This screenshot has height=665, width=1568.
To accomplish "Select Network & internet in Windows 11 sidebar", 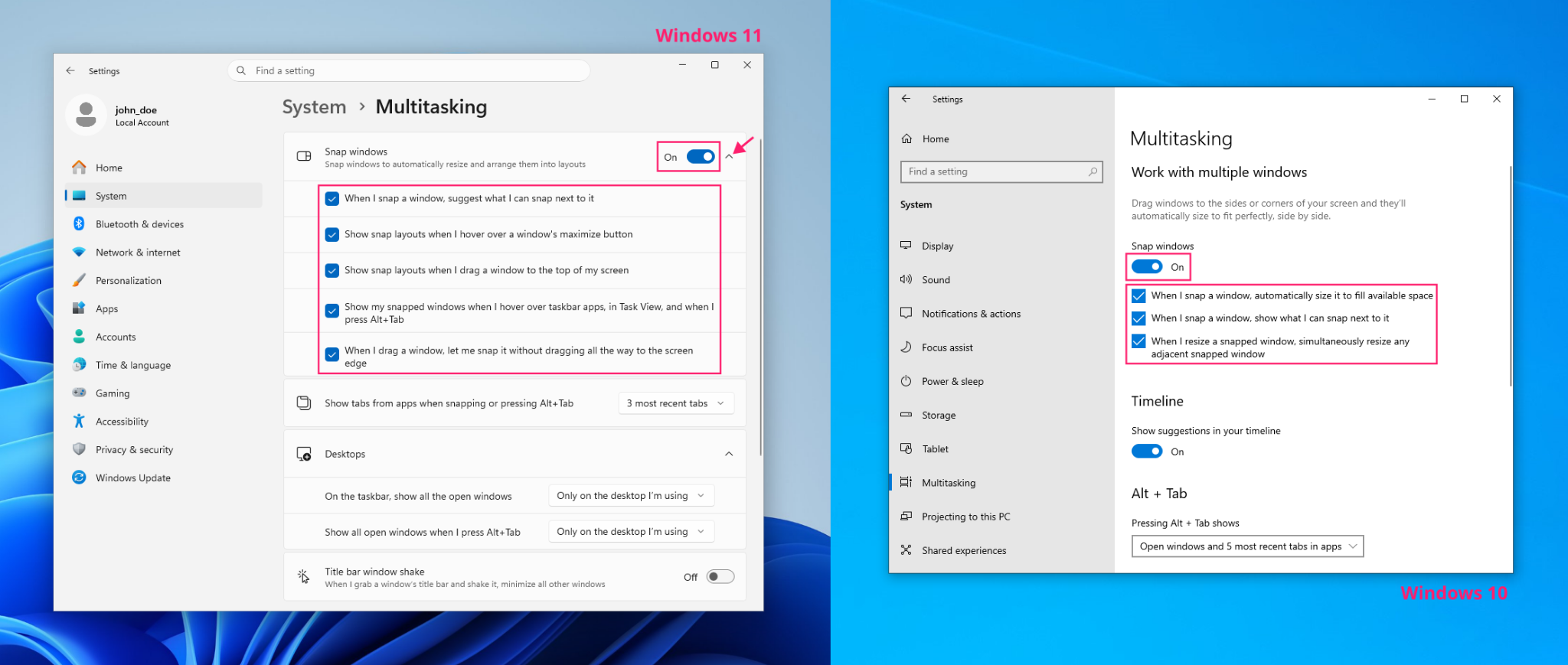I will [164, 253].
